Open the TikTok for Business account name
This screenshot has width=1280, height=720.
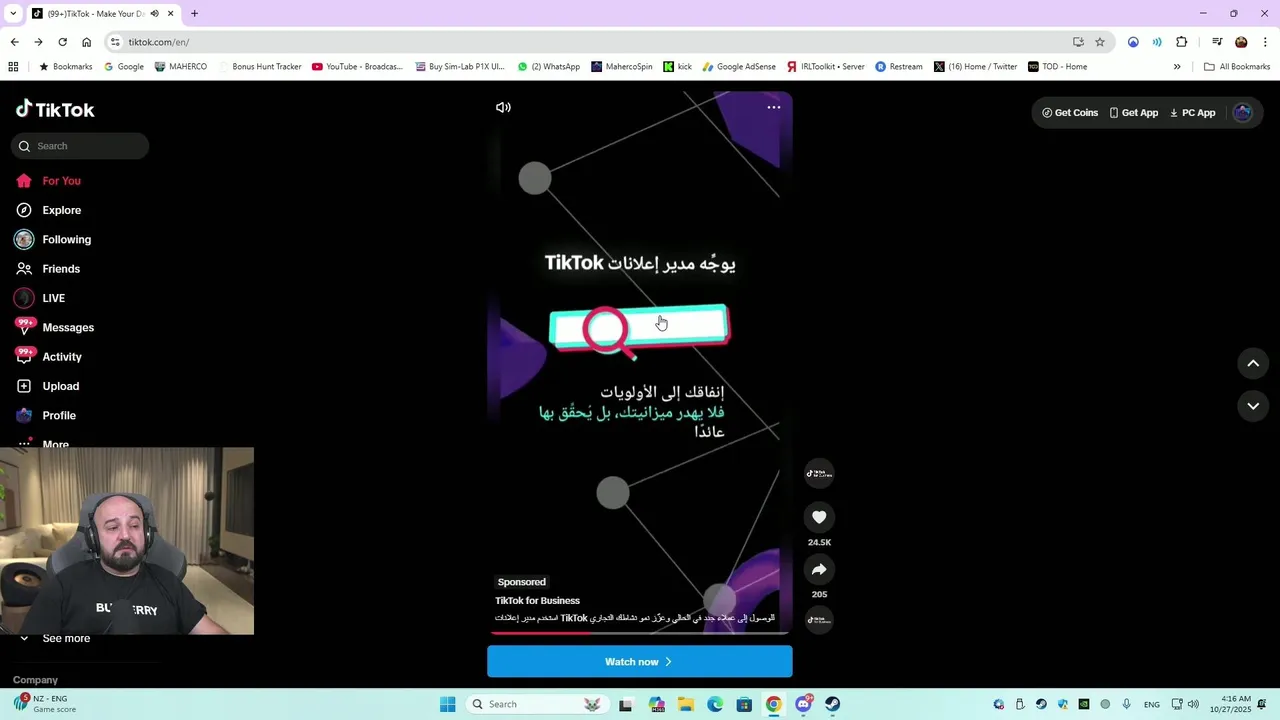click(537, 600)
